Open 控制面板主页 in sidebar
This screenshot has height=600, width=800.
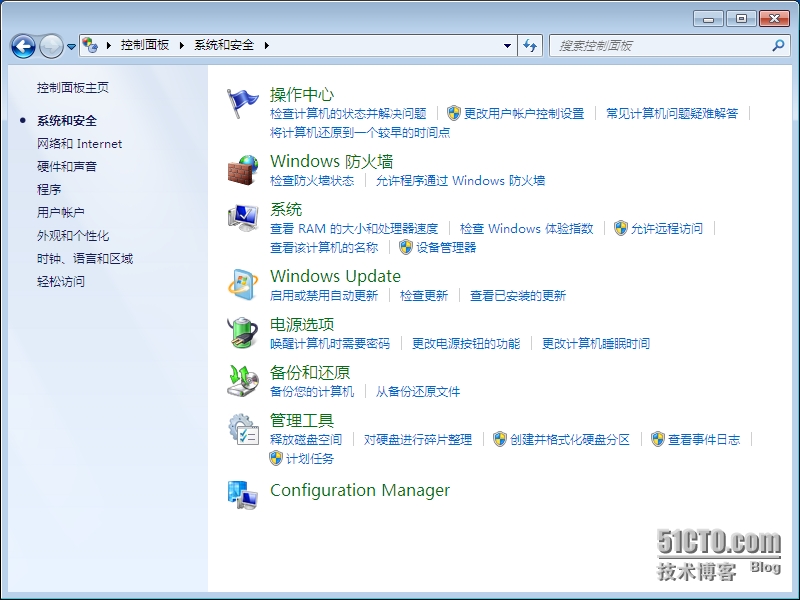tap(72, 88)
